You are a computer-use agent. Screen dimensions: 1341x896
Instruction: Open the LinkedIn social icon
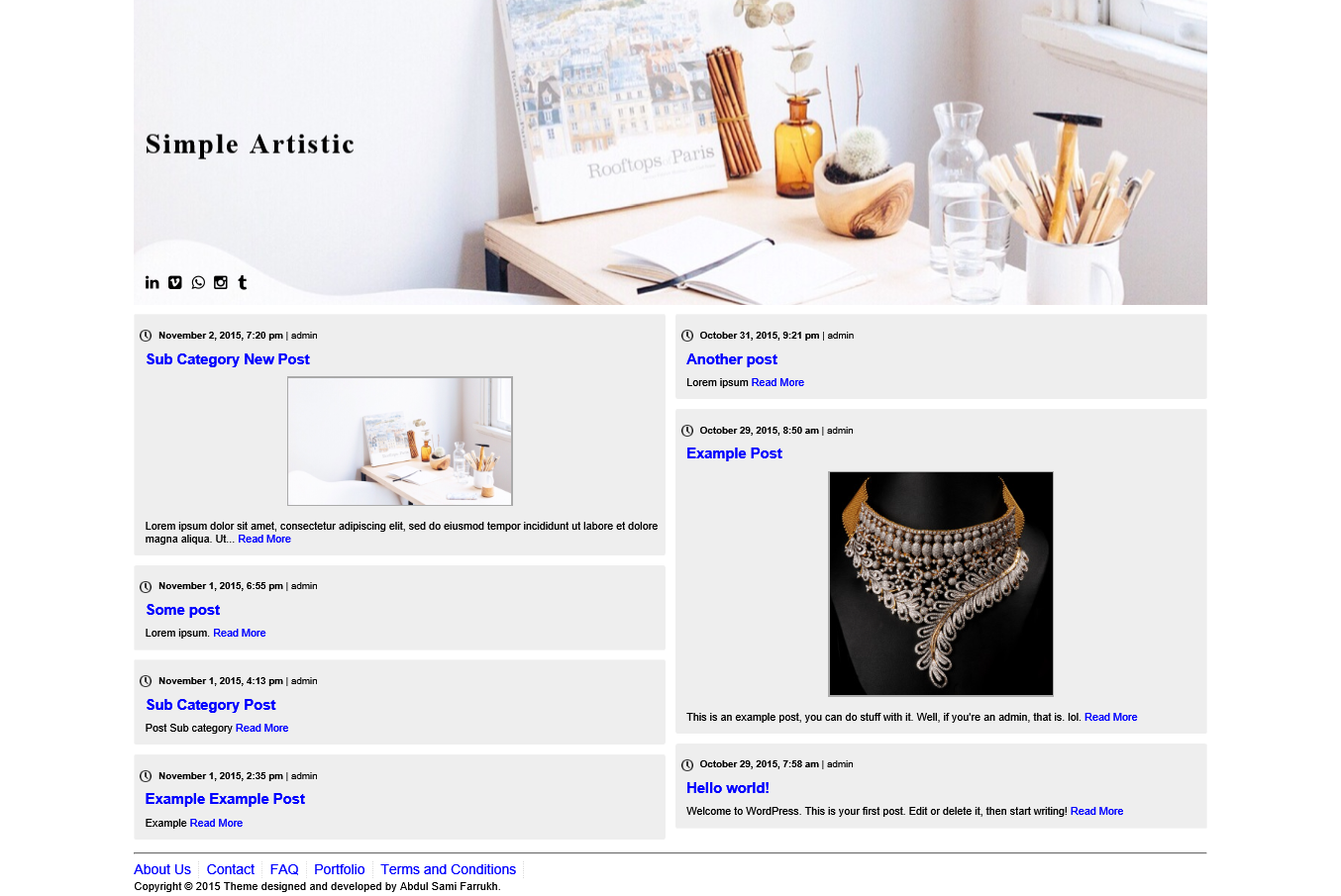153,282
